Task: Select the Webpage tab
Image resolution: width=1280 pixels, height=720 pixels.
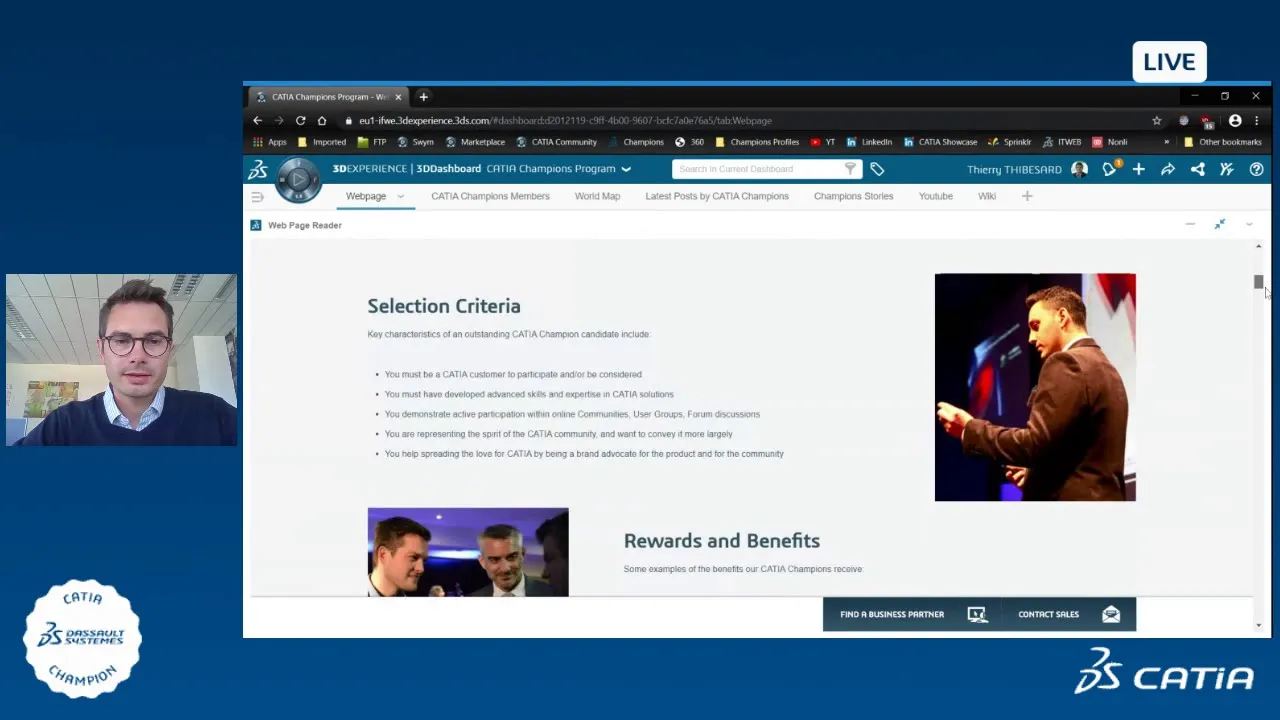Action: click(366, 196)
